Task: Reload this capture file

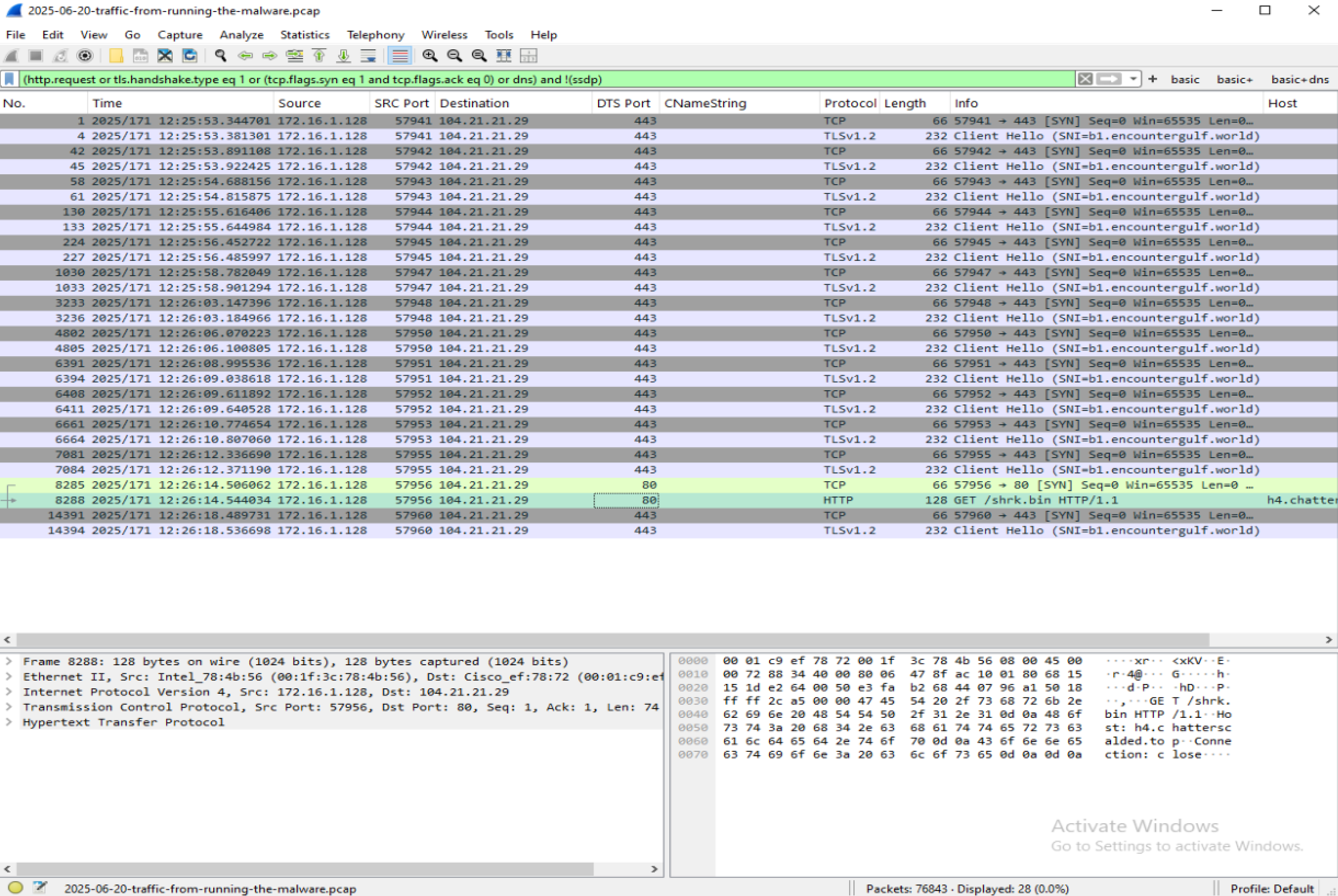Action: tap(189, 55)
